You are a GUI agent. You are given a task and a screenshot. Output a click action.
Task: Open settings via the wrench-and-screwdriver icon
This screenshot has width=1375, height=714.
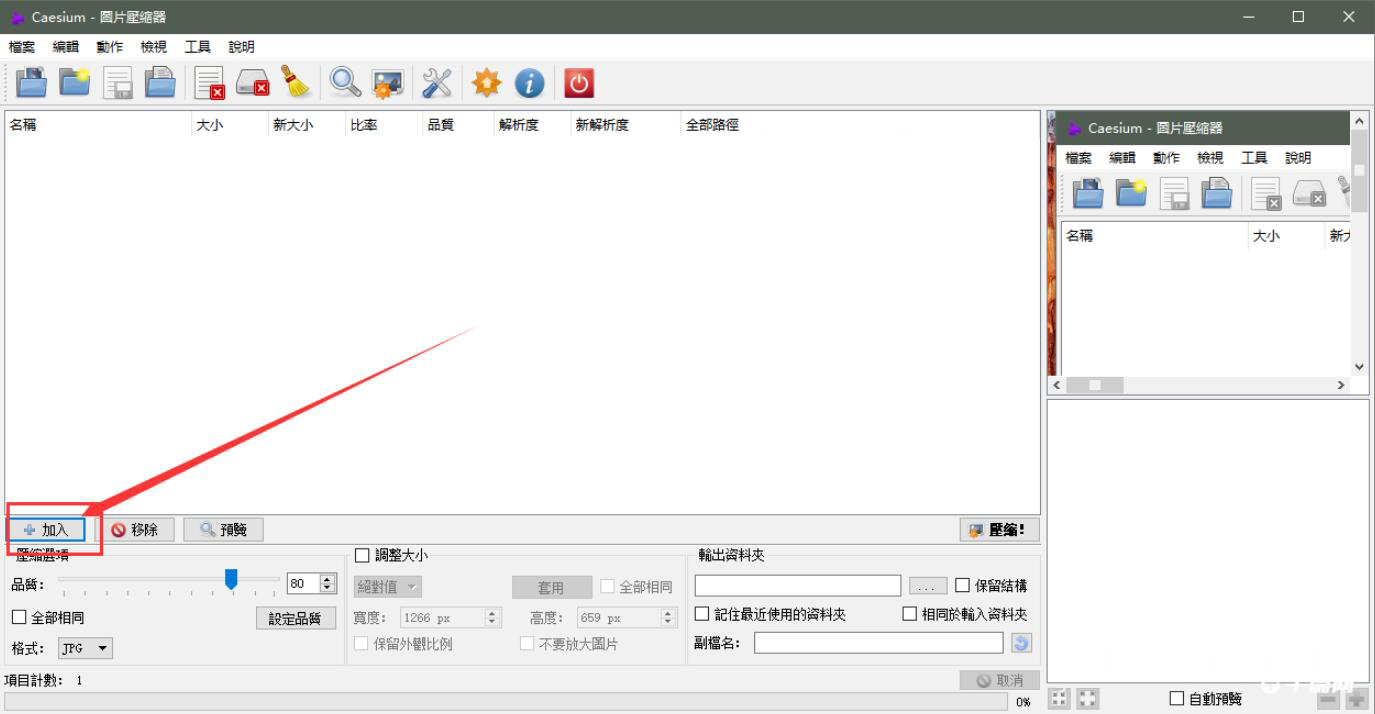[436, 83]
